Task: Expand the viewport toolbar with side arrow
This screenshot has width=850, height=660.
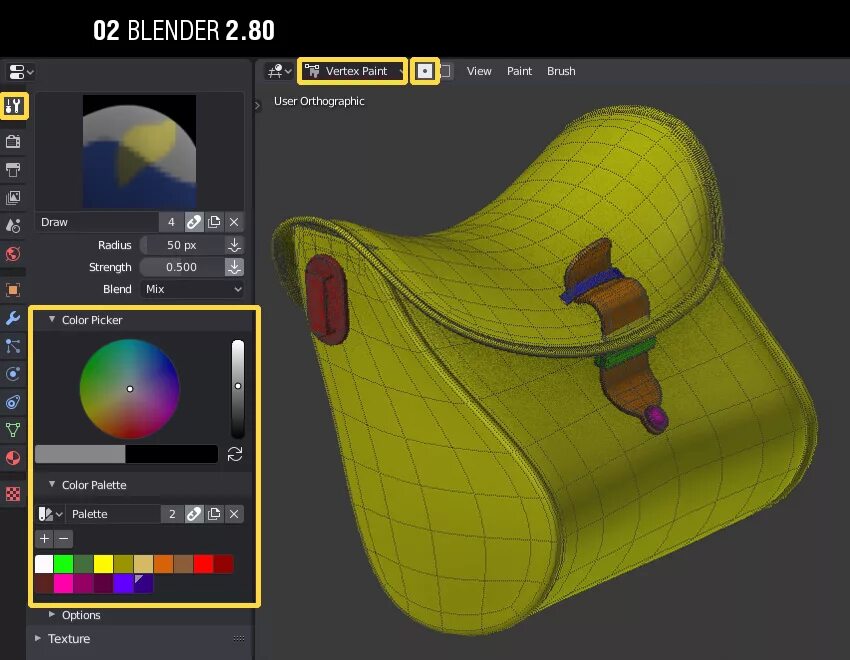Action: click(x=257, y=106)
